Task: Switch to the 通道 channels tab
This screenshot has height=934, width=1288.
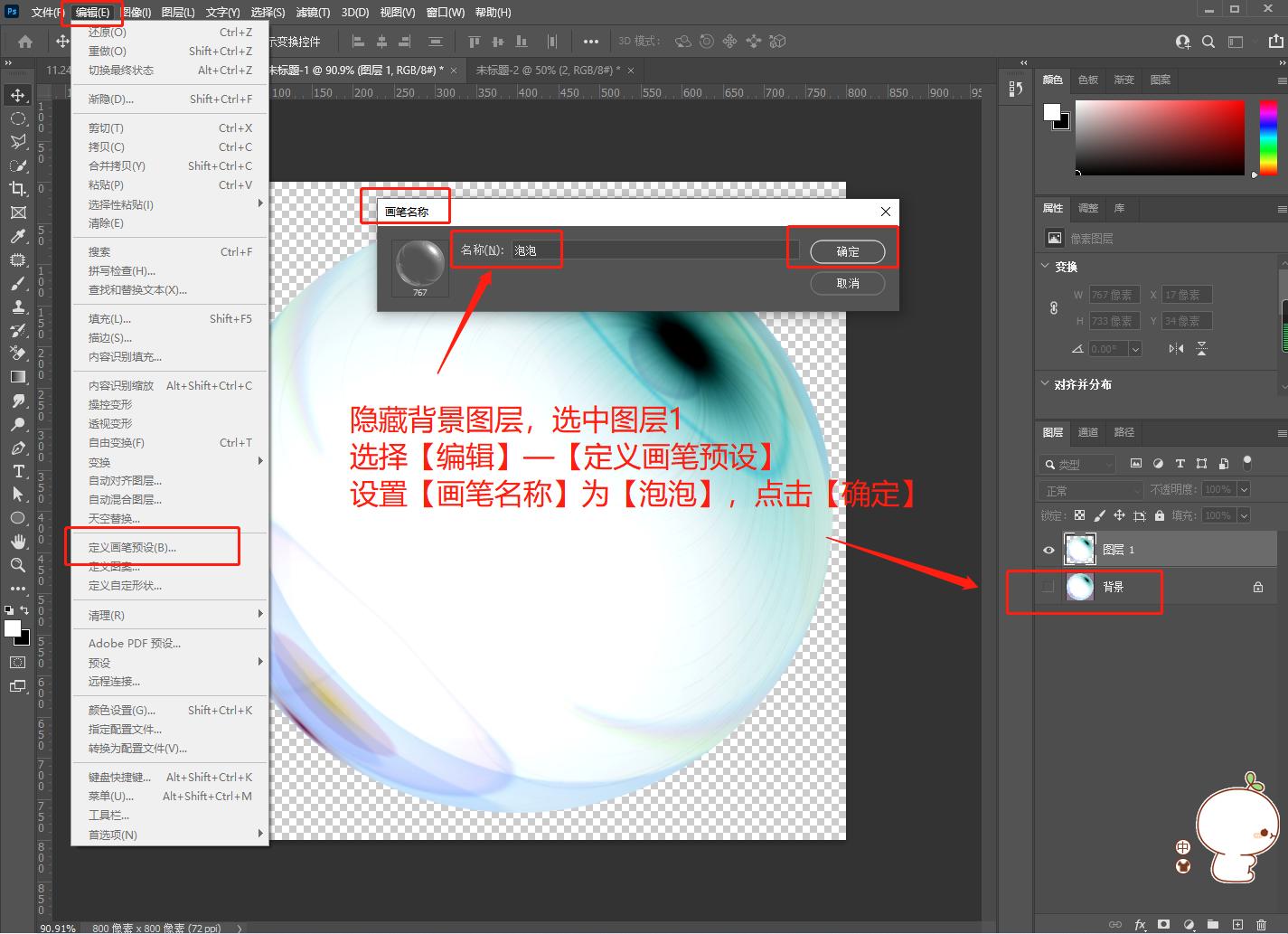Action: coord(1087,432)
